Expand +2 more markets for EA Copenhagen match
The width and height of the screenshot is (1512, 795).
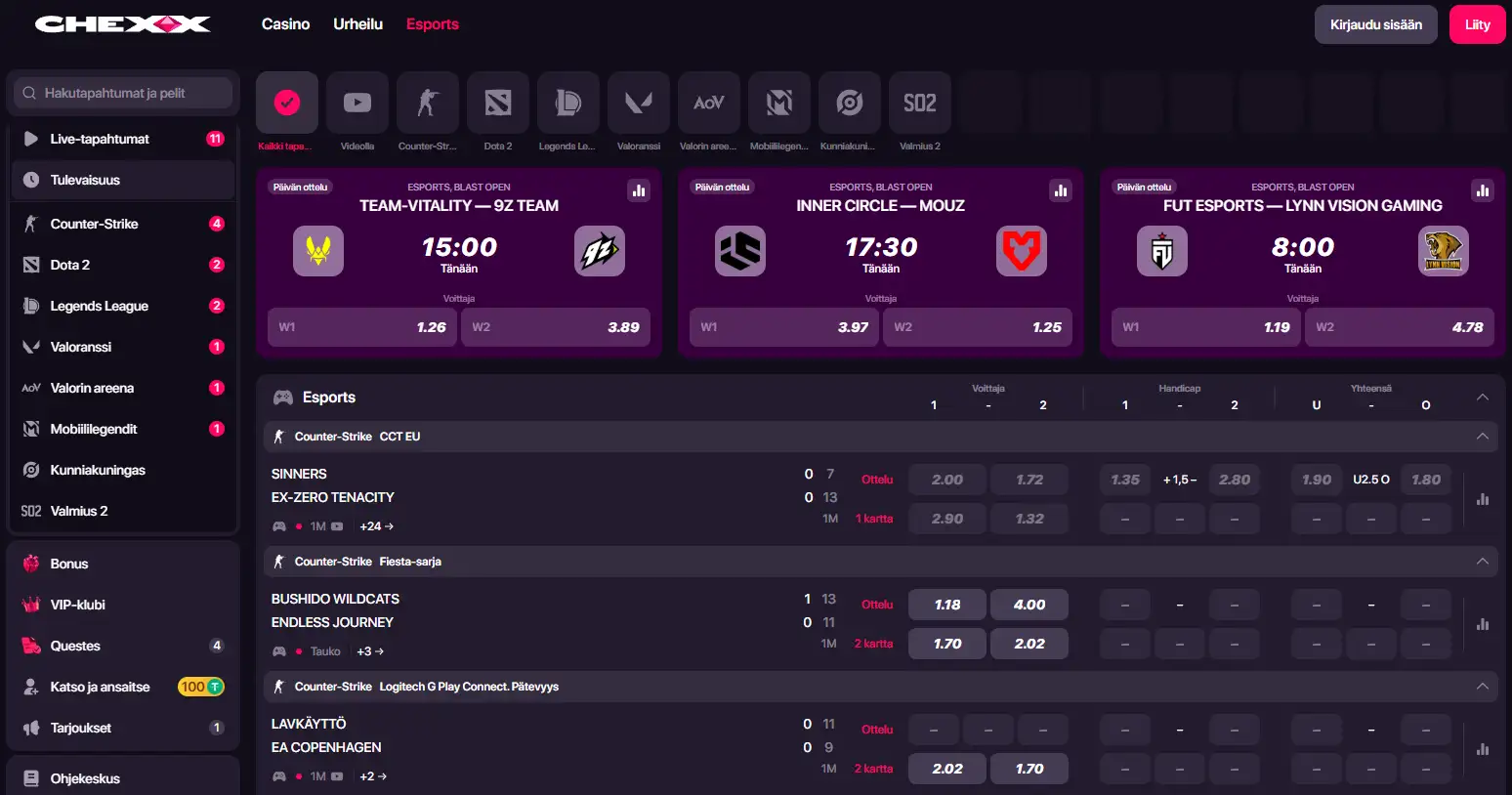click(373, 776)
